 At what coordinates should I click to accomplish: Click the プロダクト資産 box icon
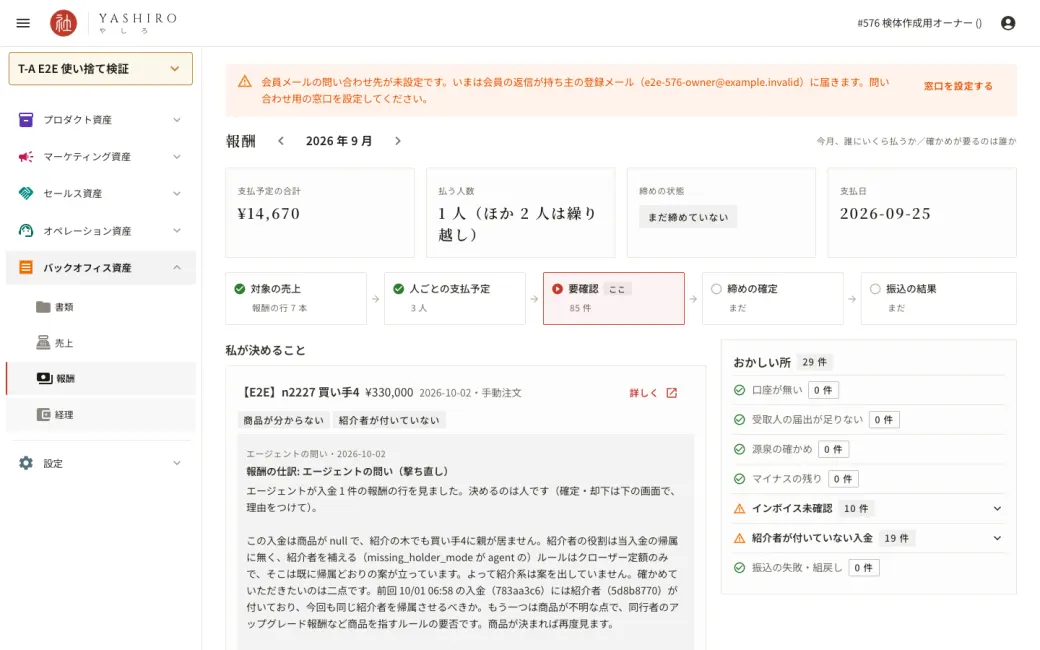[26, 119]
